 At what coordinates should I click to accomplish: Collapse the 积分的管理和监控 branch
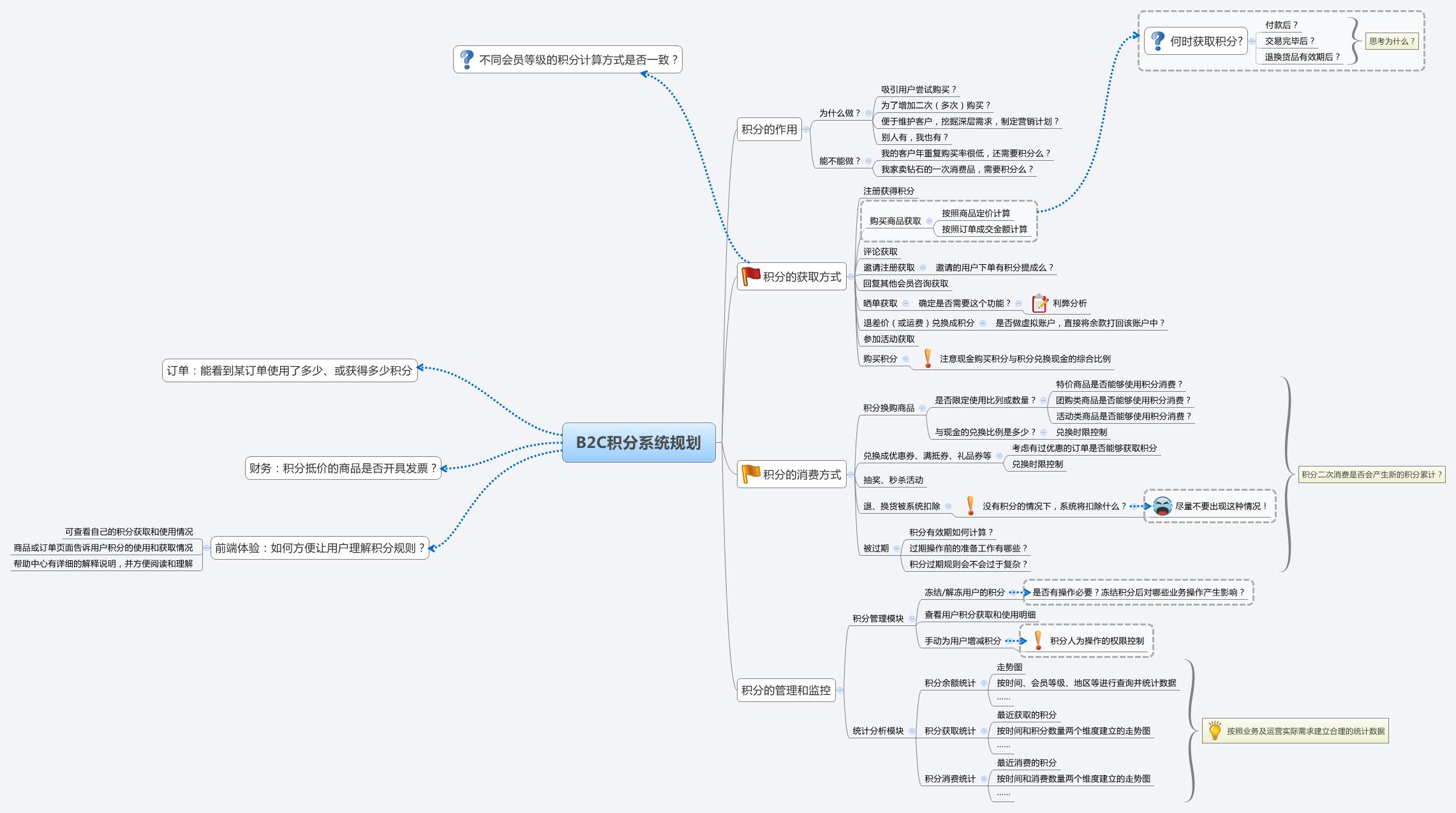tap(840, 690)
